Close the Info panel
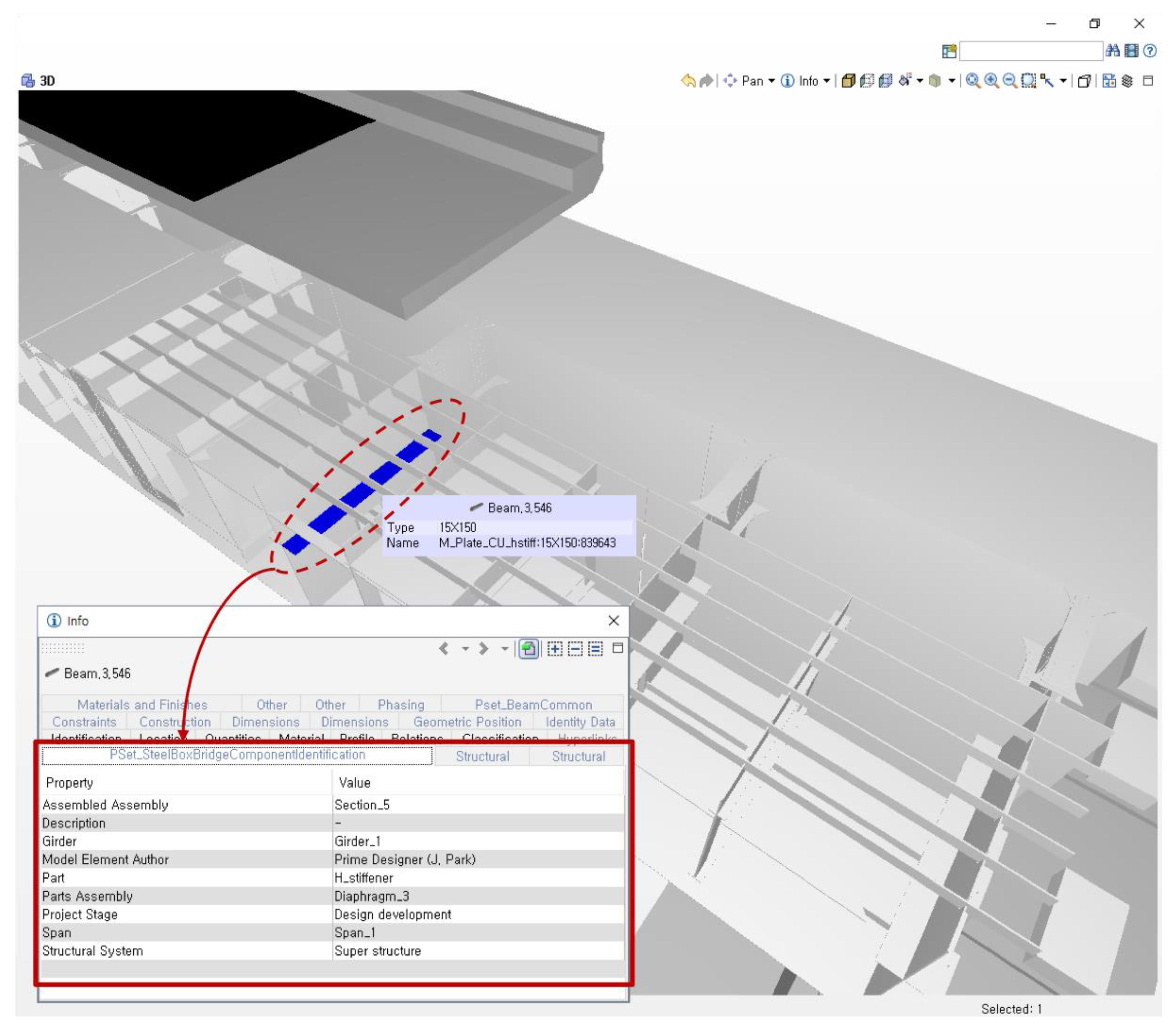This screenshot has height=1027, width=1176. [x=613, y=620]
